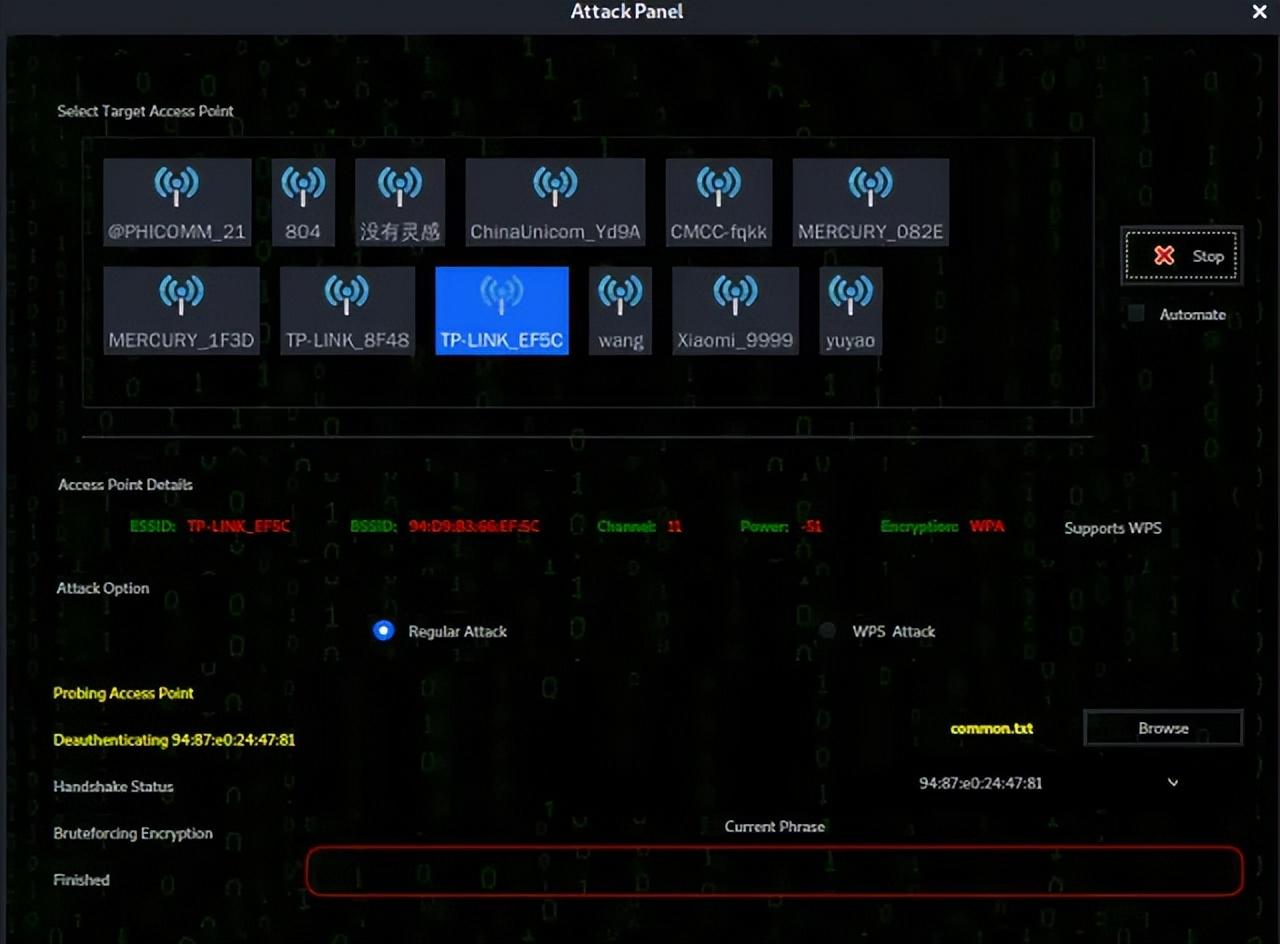Click the Encryption value WPA

click(986, 526)
